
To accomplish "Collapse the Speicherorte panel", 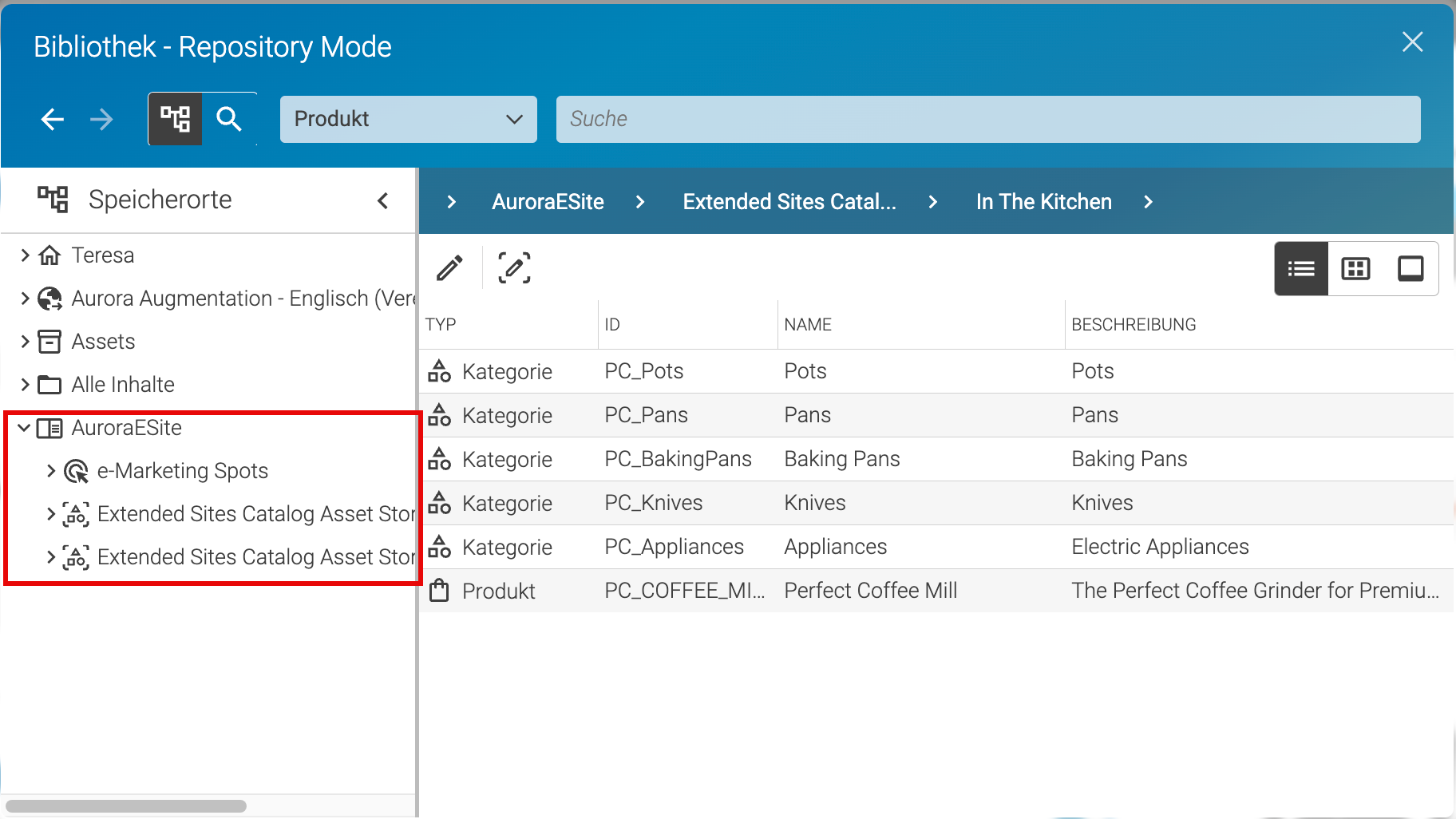I will pos(383,200).
